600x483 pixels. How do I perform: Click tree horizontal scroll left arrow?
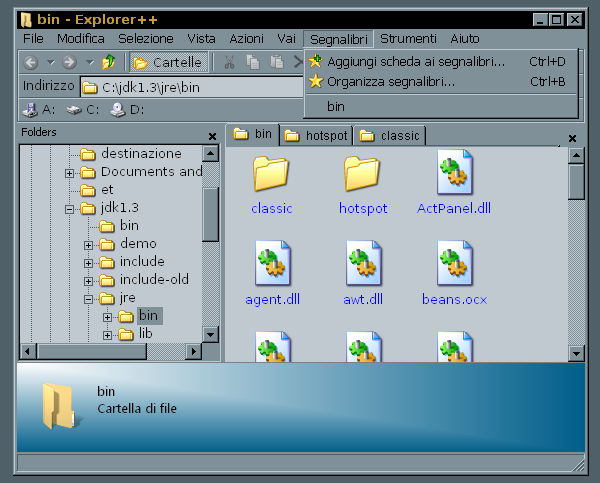(28, 351)
